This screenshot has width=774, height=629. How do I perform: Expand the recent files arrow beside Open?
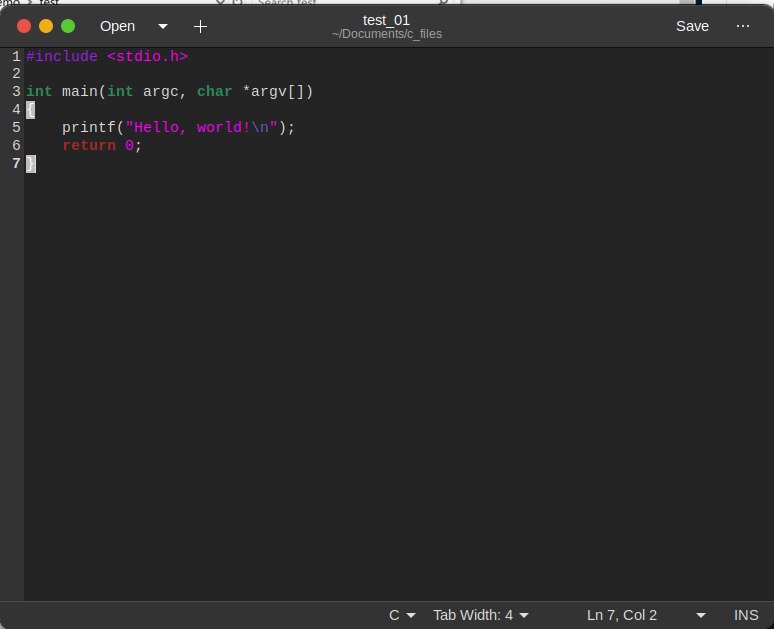[163, 26]
